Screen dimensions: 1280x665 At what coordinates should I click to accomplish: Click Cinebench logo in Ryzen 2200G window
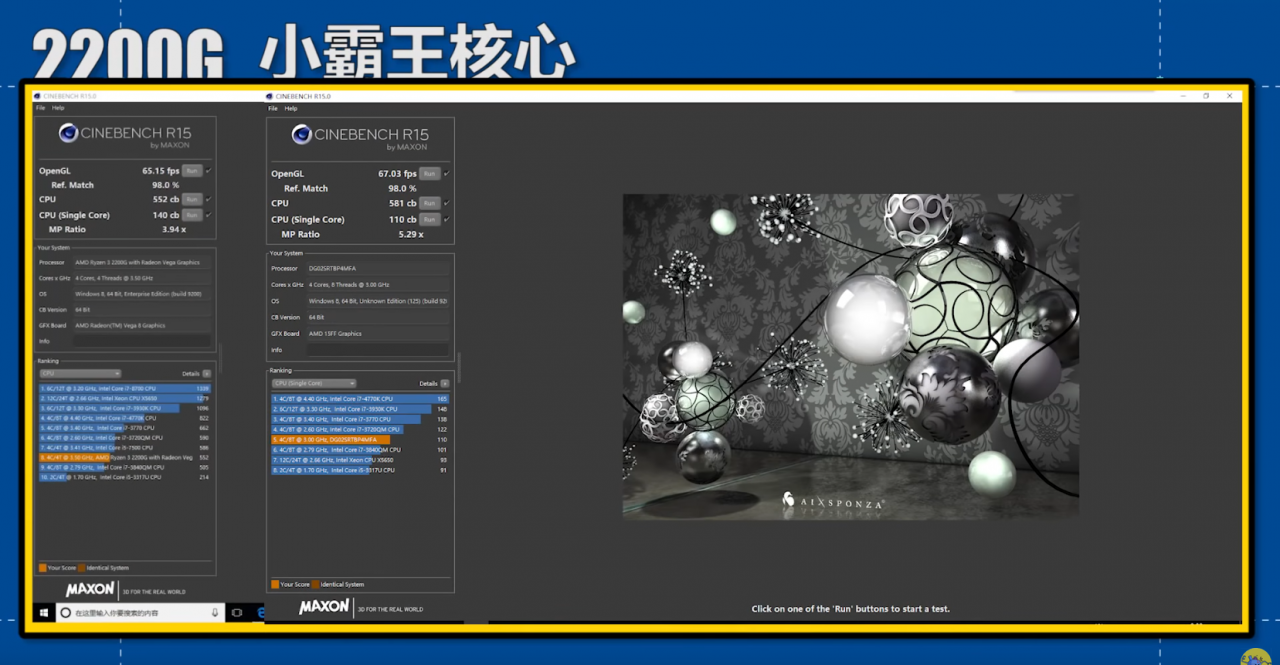125,134
